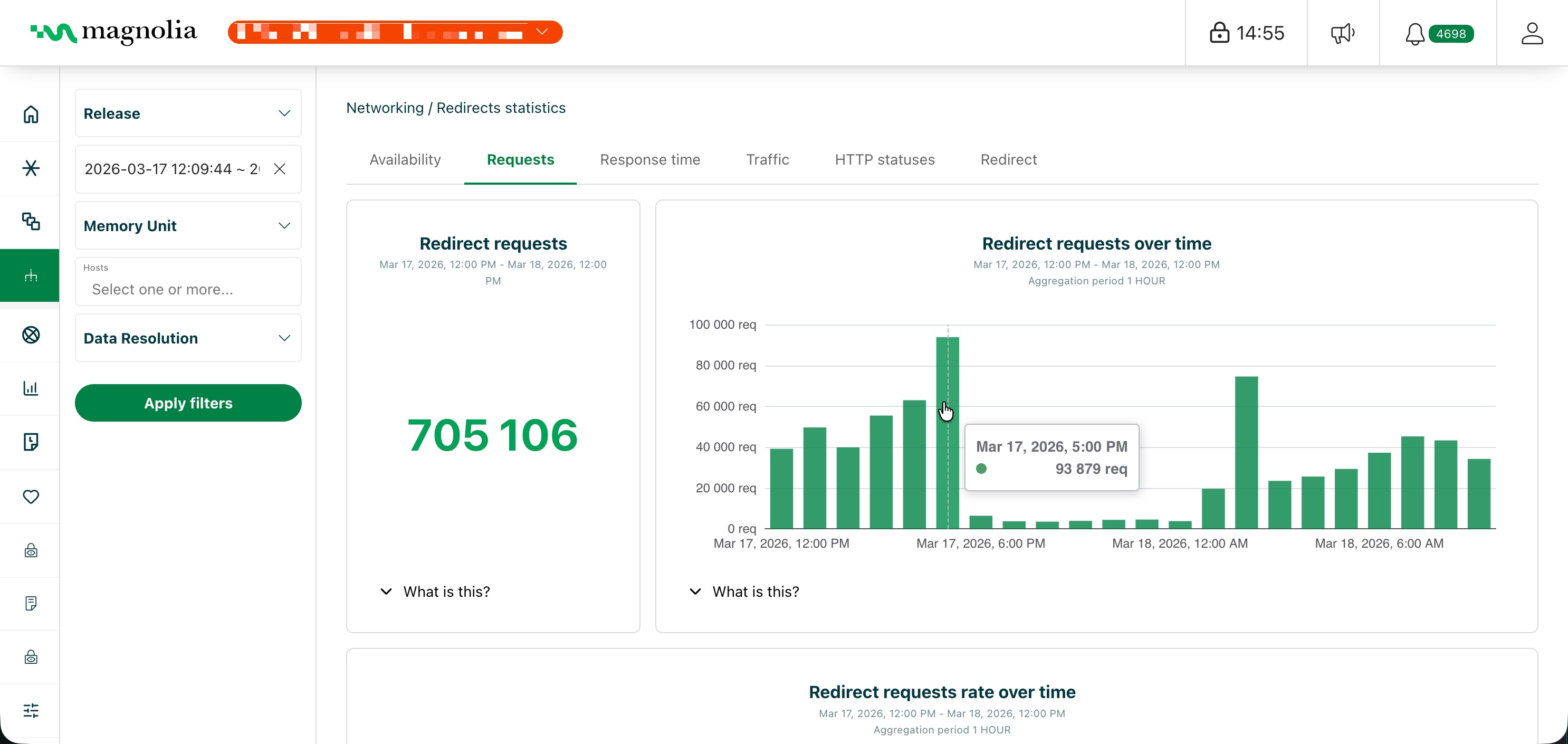Click the date range input field

(x=188, y=169)
